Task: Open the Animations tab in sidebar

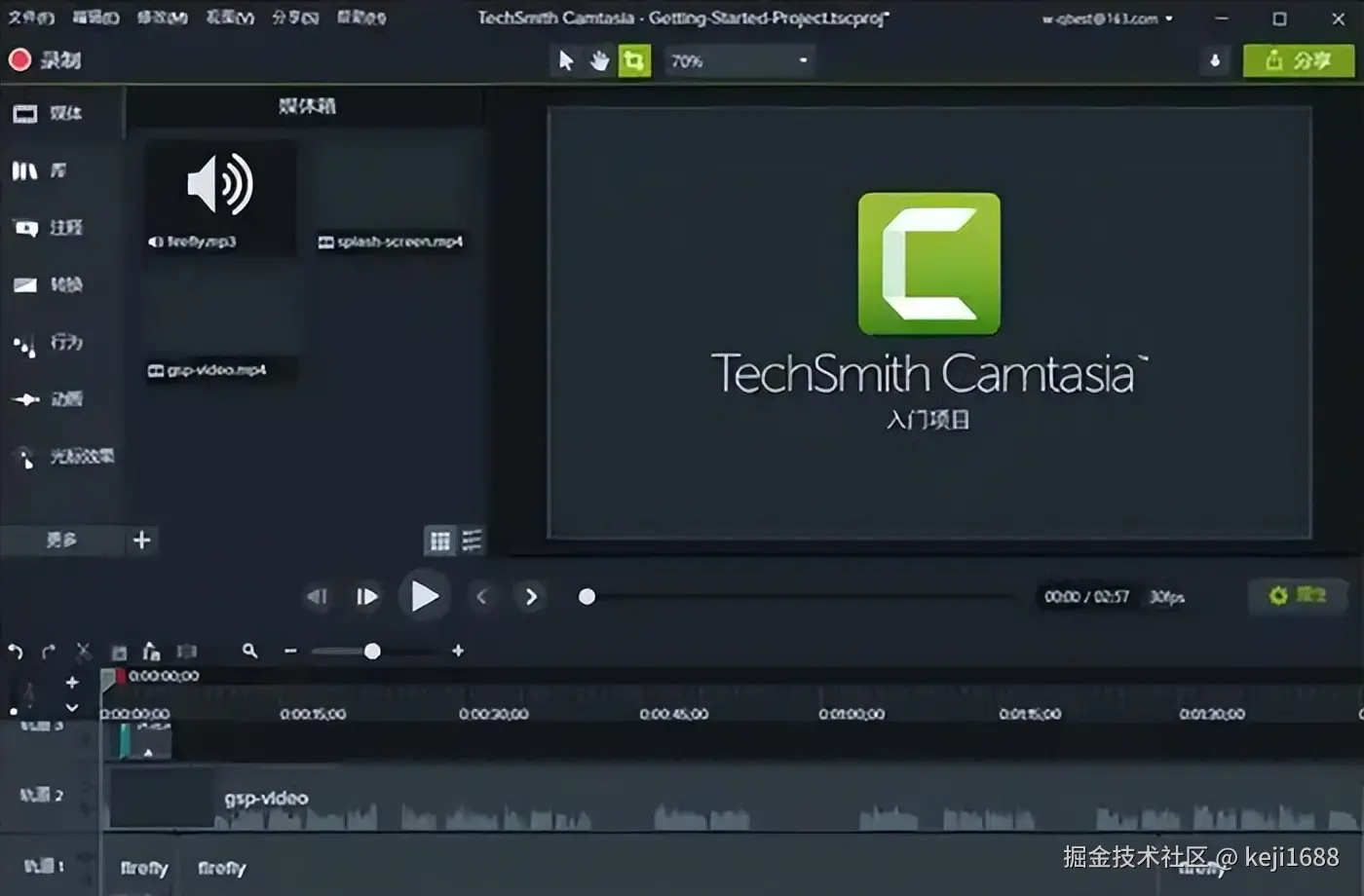Action: [62, 398]
